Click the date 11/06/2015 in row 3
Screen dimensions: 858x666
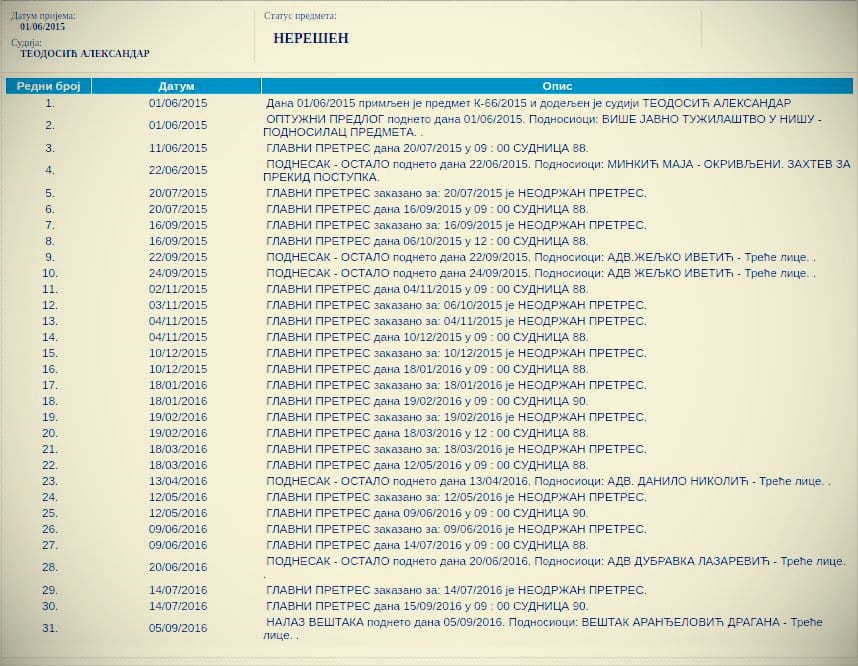pyautogui.click(x=177, y=148)
